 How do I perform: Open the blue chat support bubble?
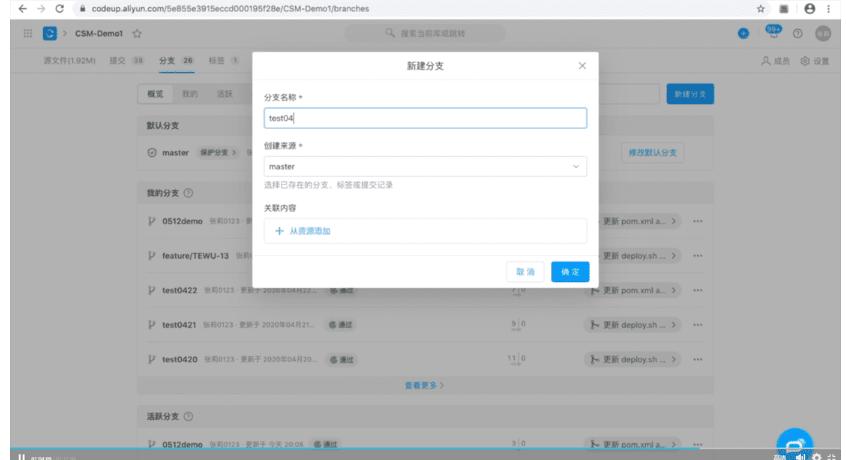(x=795, y=444)
